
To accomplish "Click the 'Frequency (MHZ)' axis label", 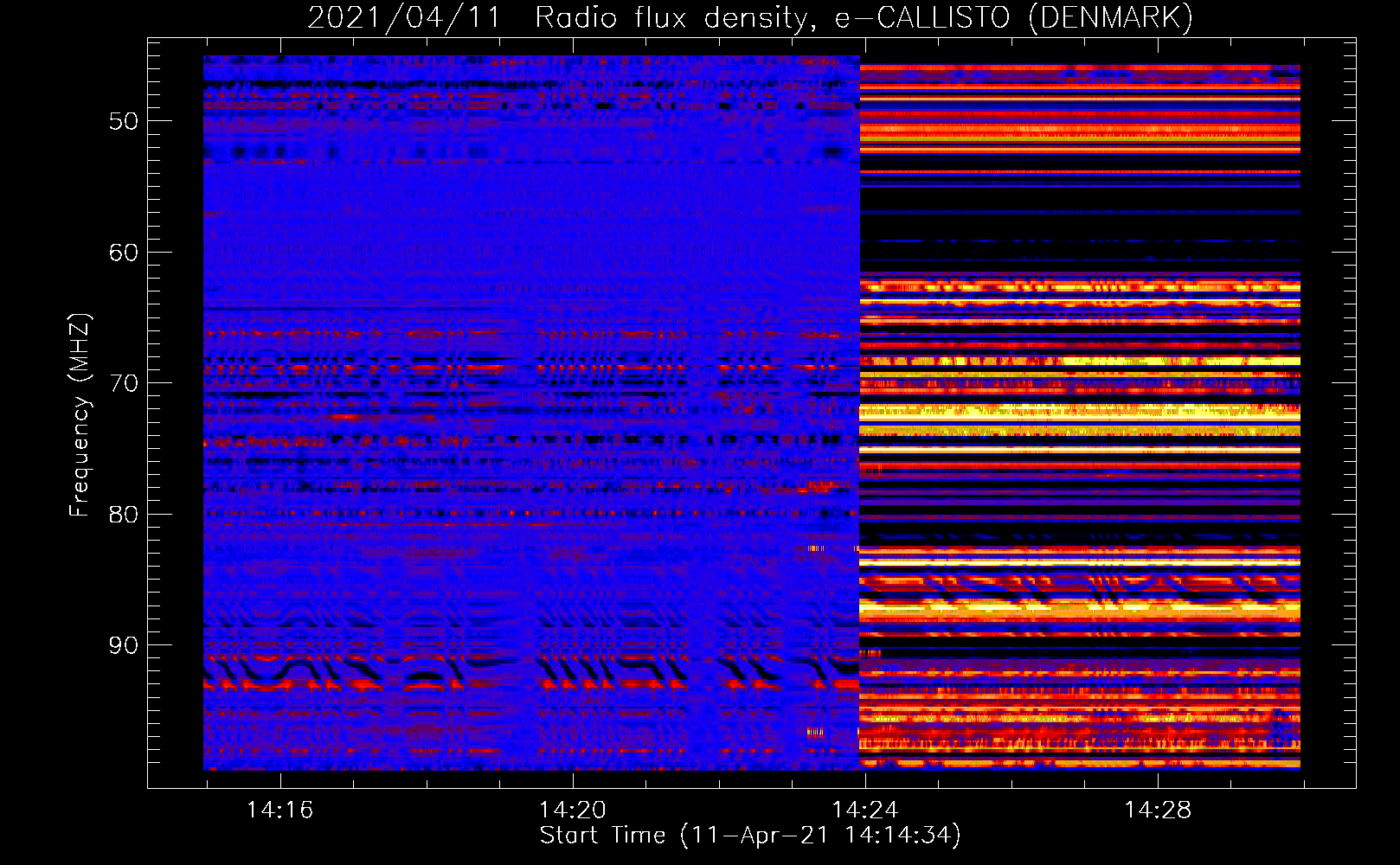I will 80,415.
